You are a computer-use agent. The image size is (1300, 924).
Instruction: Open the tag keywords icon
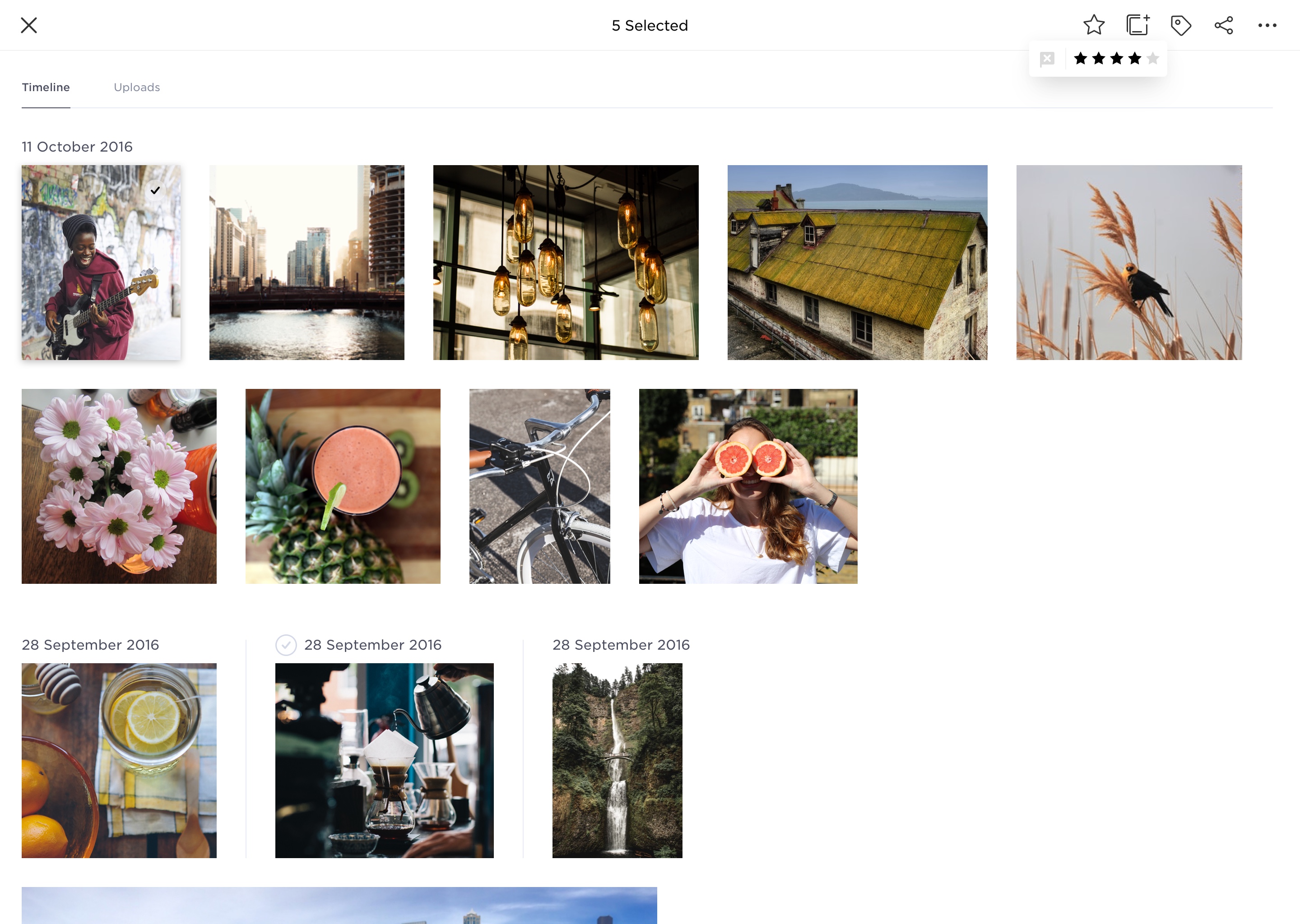[1180, 25]
